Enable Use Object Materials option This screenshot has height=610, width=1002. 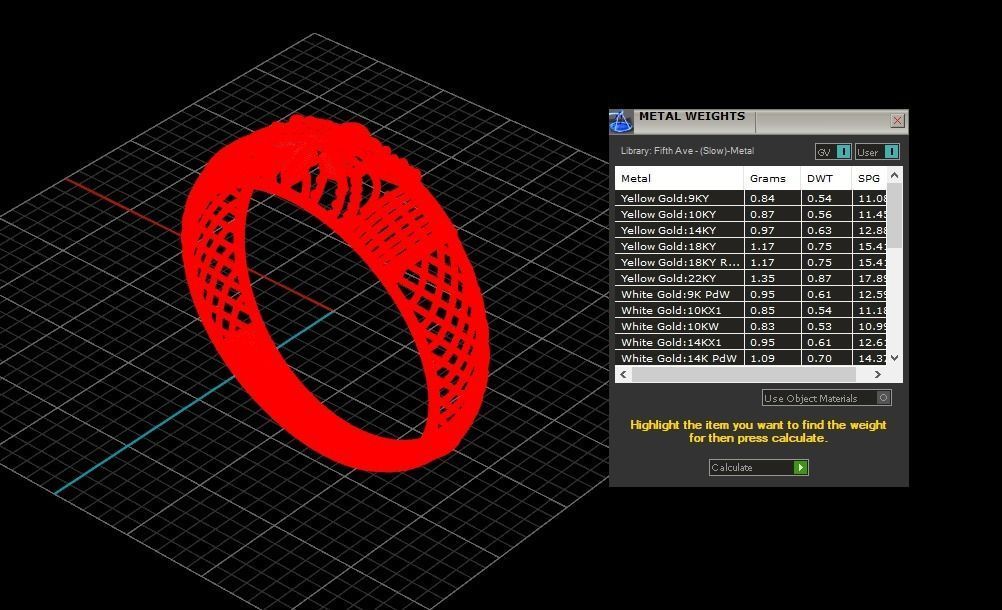[826, 398]
